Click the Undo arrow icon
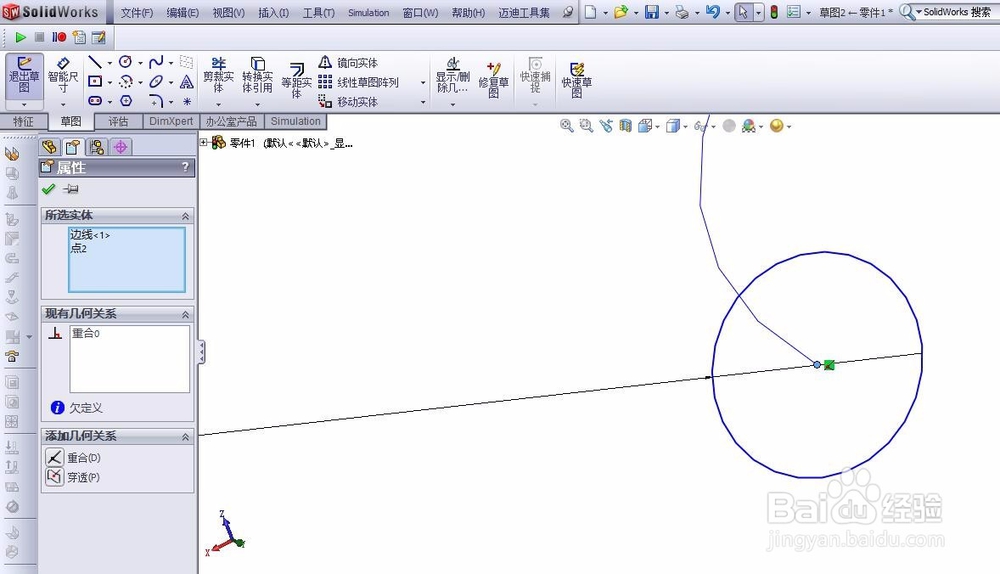This screenshot has width=1000, height=574. (x=713, y=11)
